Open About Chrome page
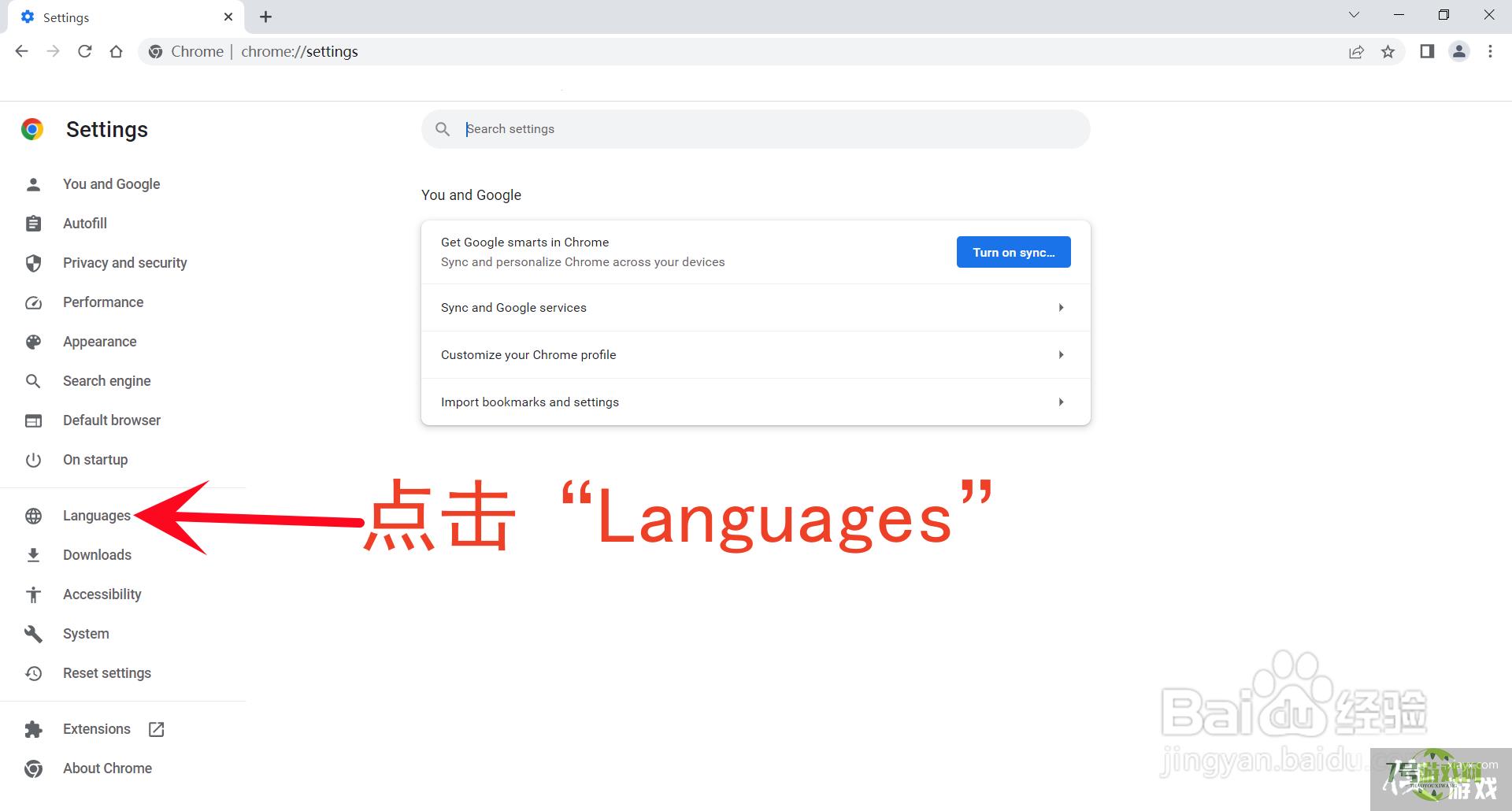 (107, 768)
